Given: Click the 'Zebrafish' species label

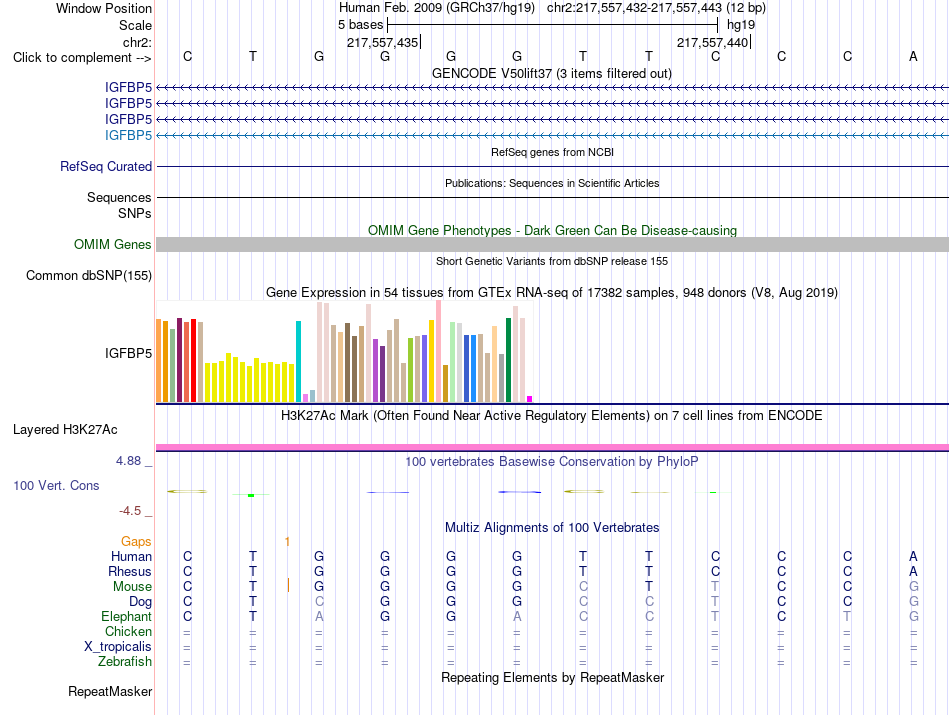Looking at the screenshot, I should 125,662.
